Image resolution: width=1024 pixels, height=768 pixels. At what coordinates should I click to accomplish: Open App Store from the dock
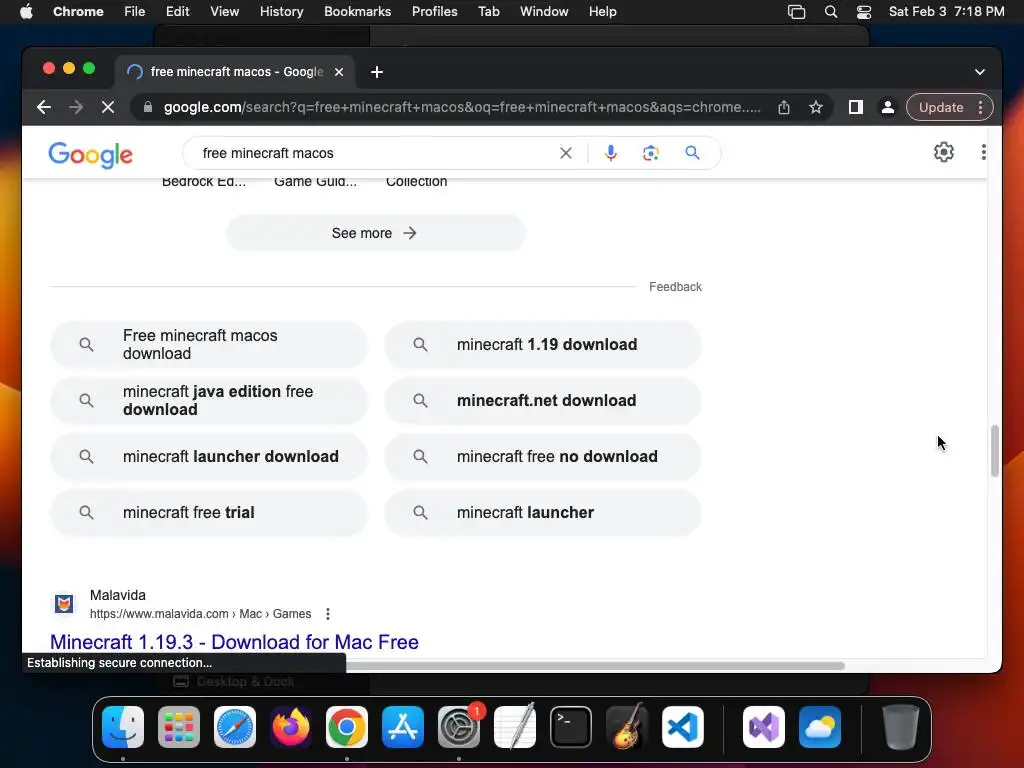click(403, 727)
